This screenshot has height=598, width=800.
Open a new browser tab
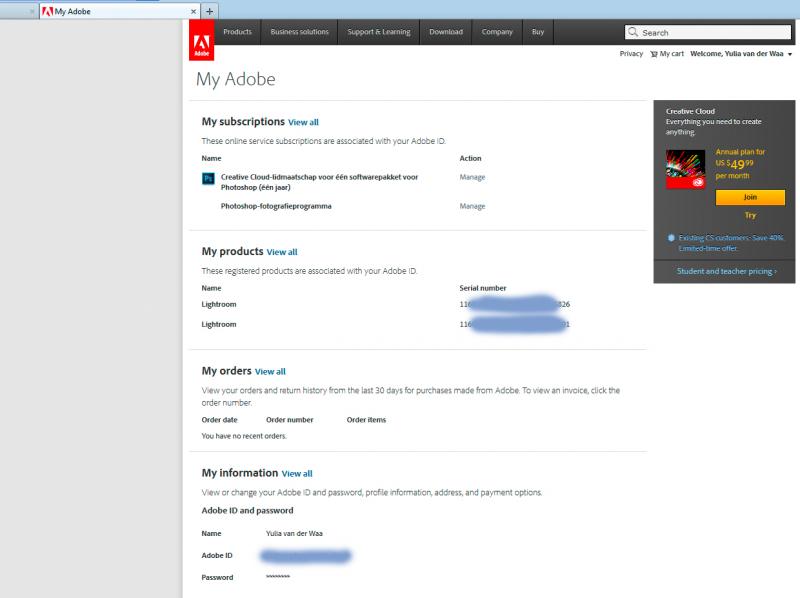[x=209, y=11]
